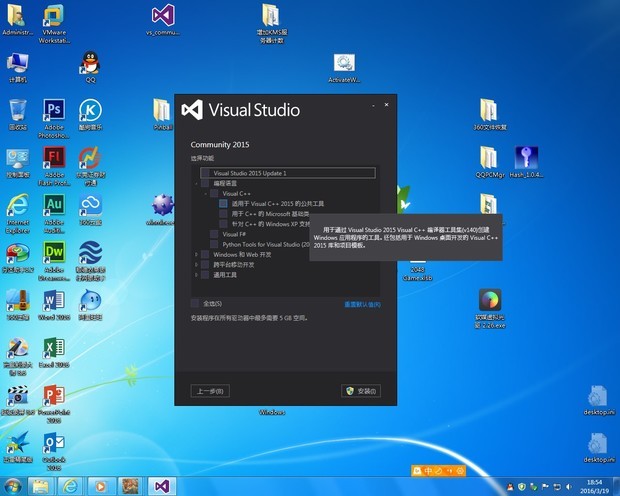Viewport: 620px width, 496px height.
Task: Open the IME toolbar settings gear
Action: pyautogui.click(x=460, y=471)
